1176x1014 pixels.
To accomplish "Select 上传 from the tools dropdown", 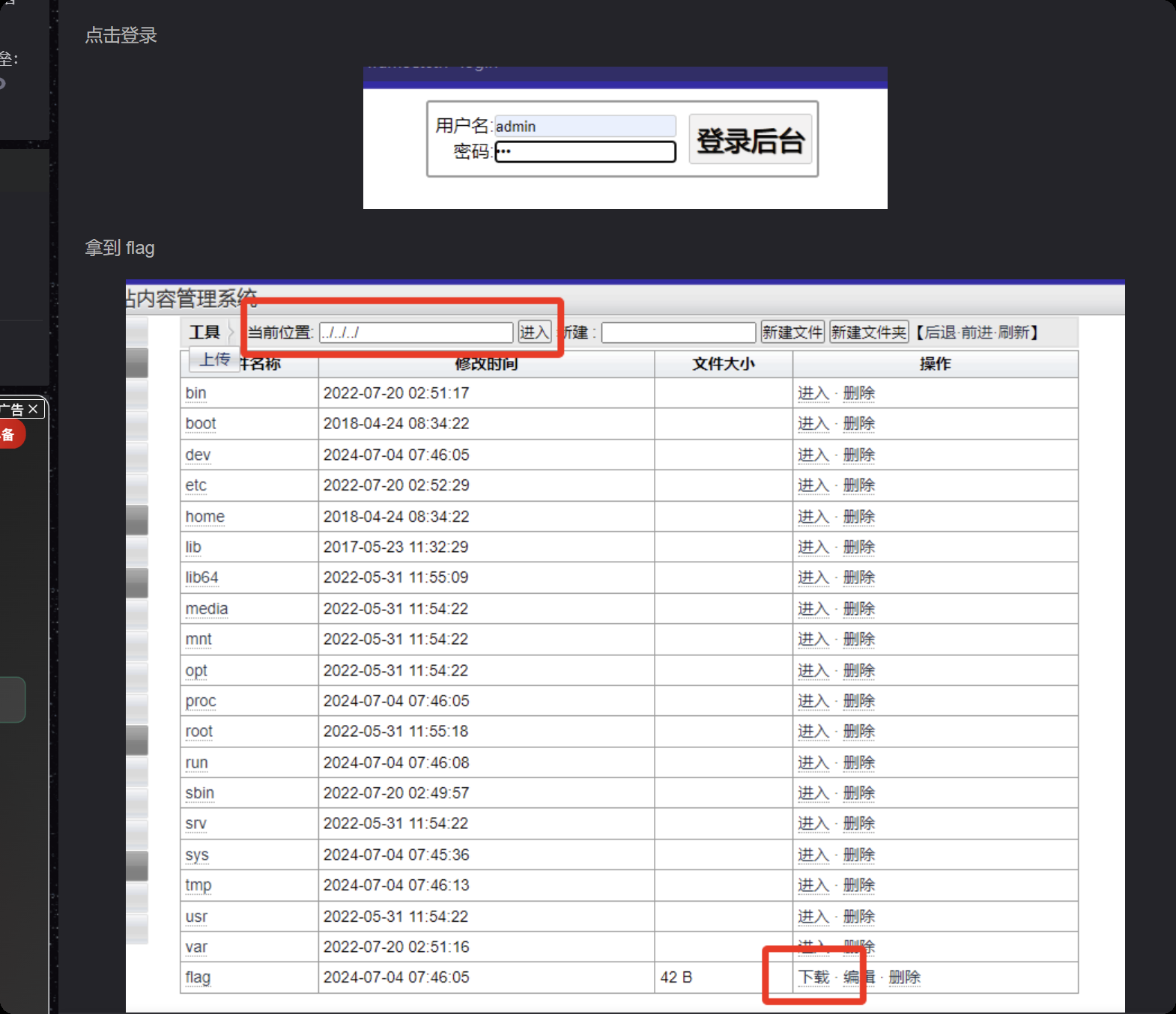I will point(214,359).
